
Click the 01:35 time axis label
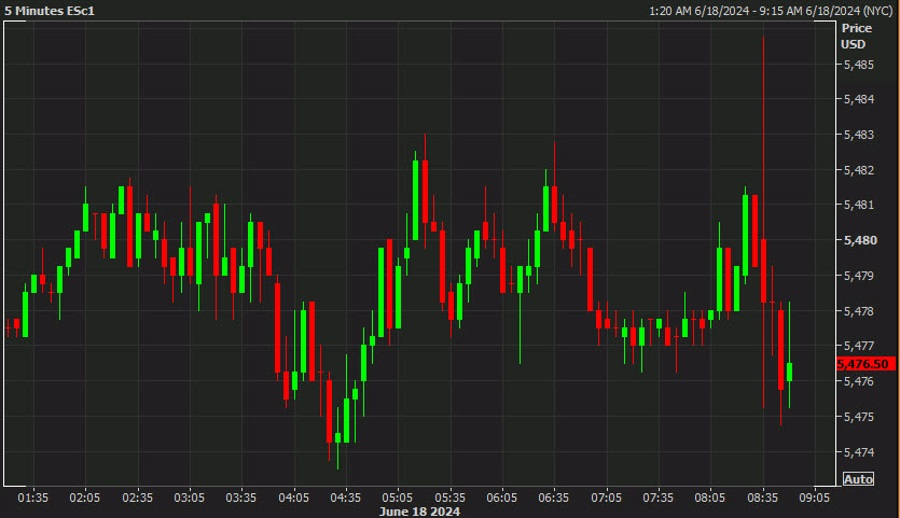click(33, 497)
